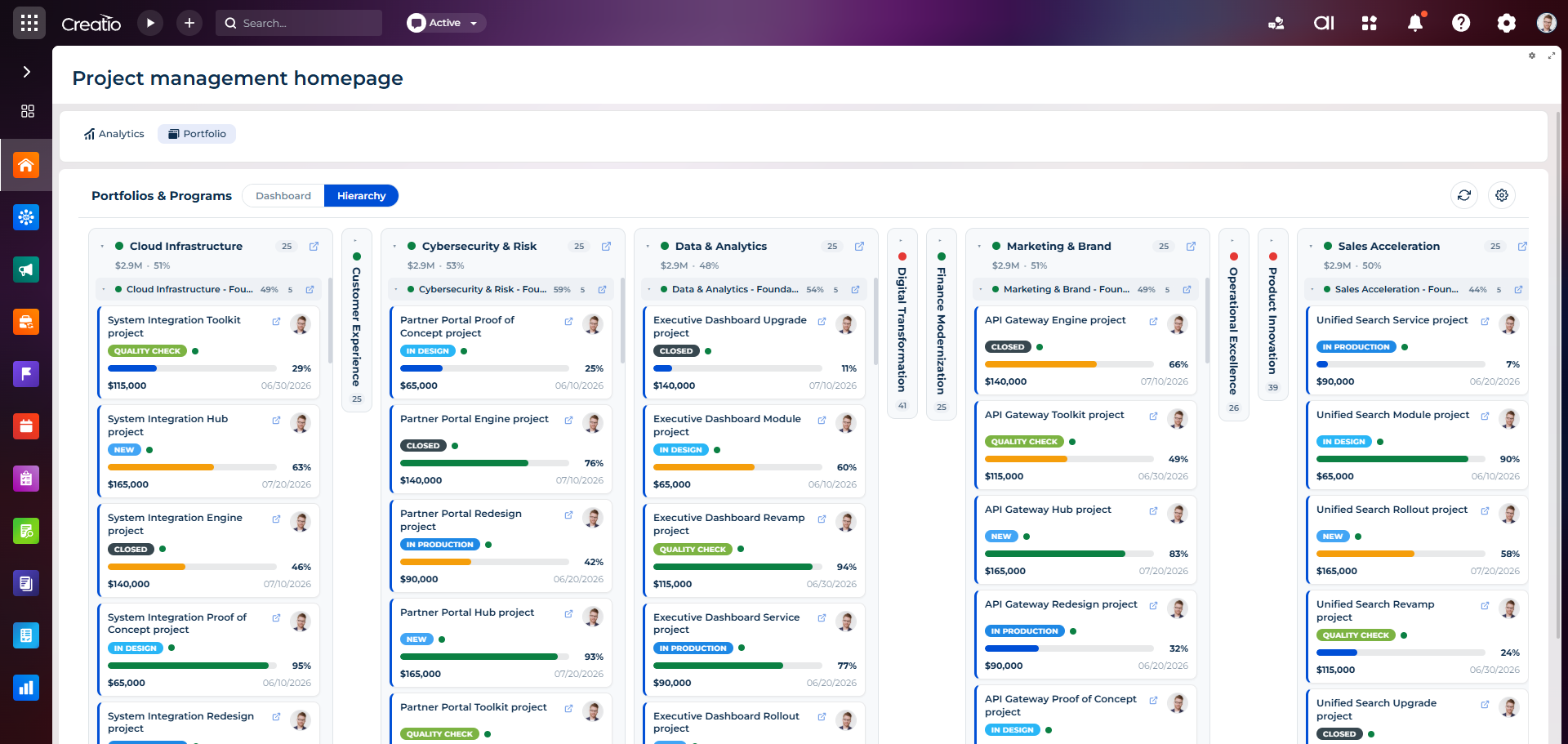Expand the Operational Excellence column
Image resolution: width=1568 pixels, height=744 pixels.
[x=1233, y=241]
